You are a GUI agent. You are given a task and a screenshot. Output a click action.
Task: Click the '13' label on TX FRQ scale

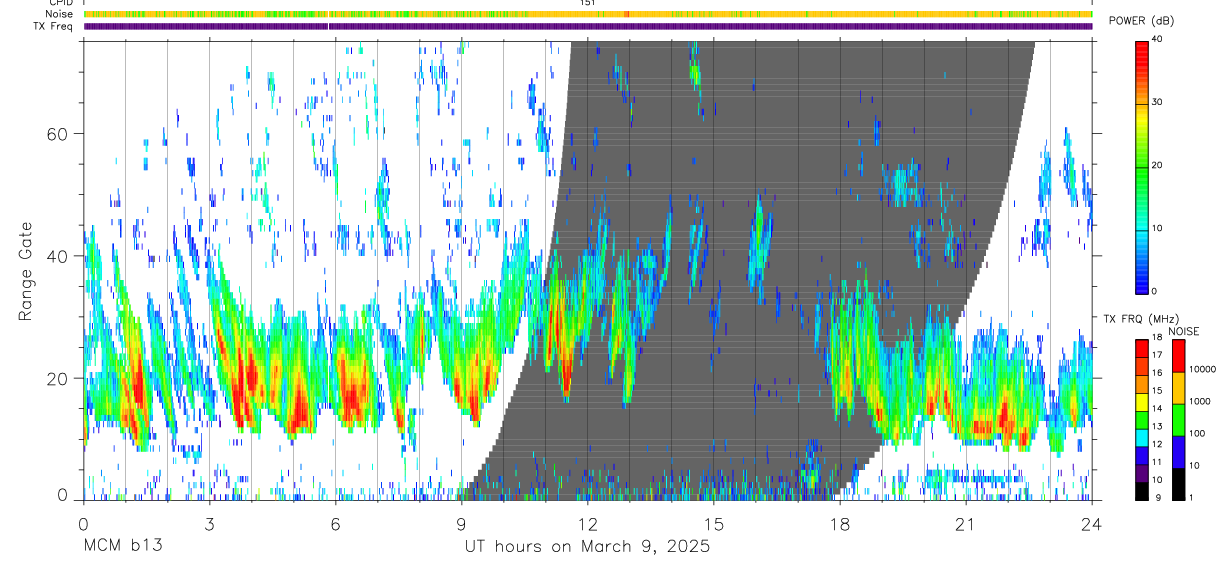1157,426
